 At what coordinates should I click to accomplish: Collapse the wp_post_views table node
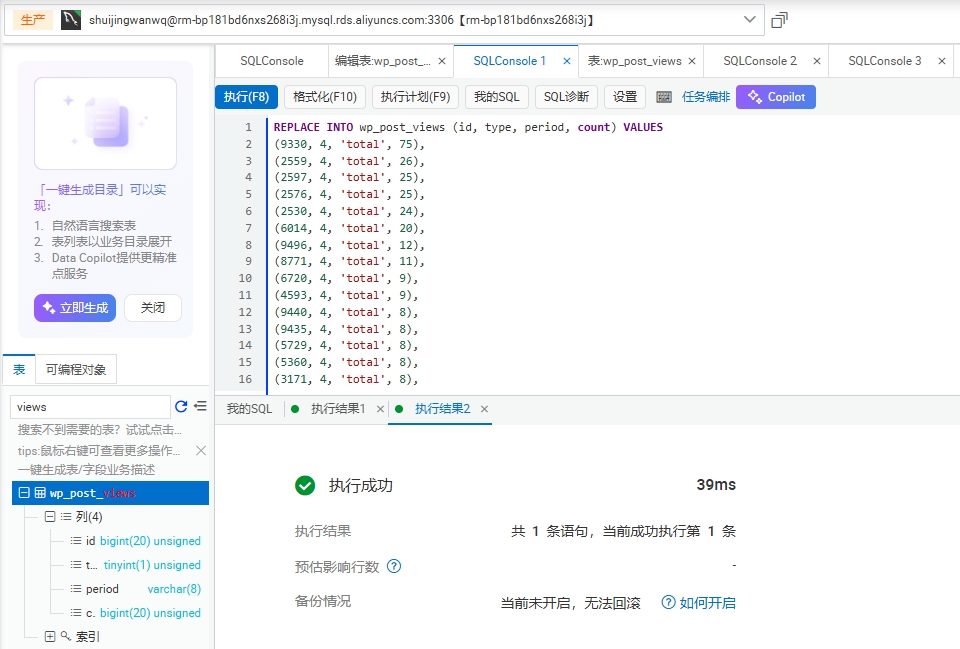point(24,493)
